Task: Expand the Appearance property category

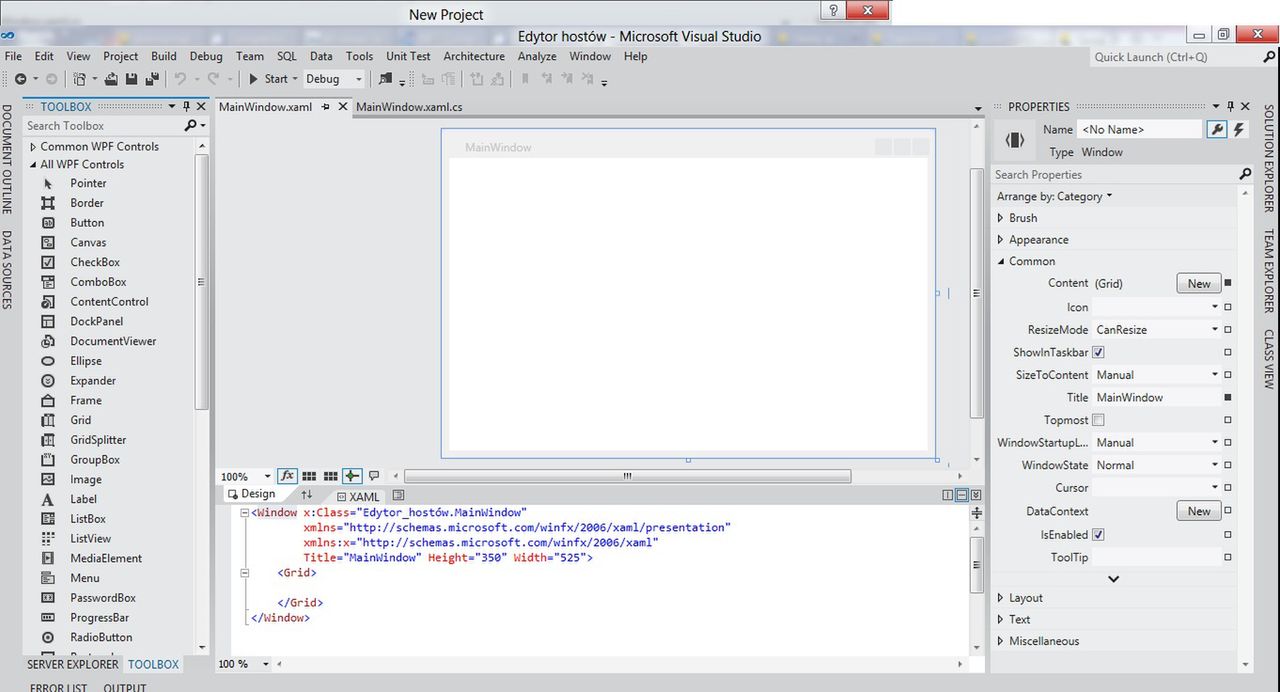Action: tap(1001, 240)
